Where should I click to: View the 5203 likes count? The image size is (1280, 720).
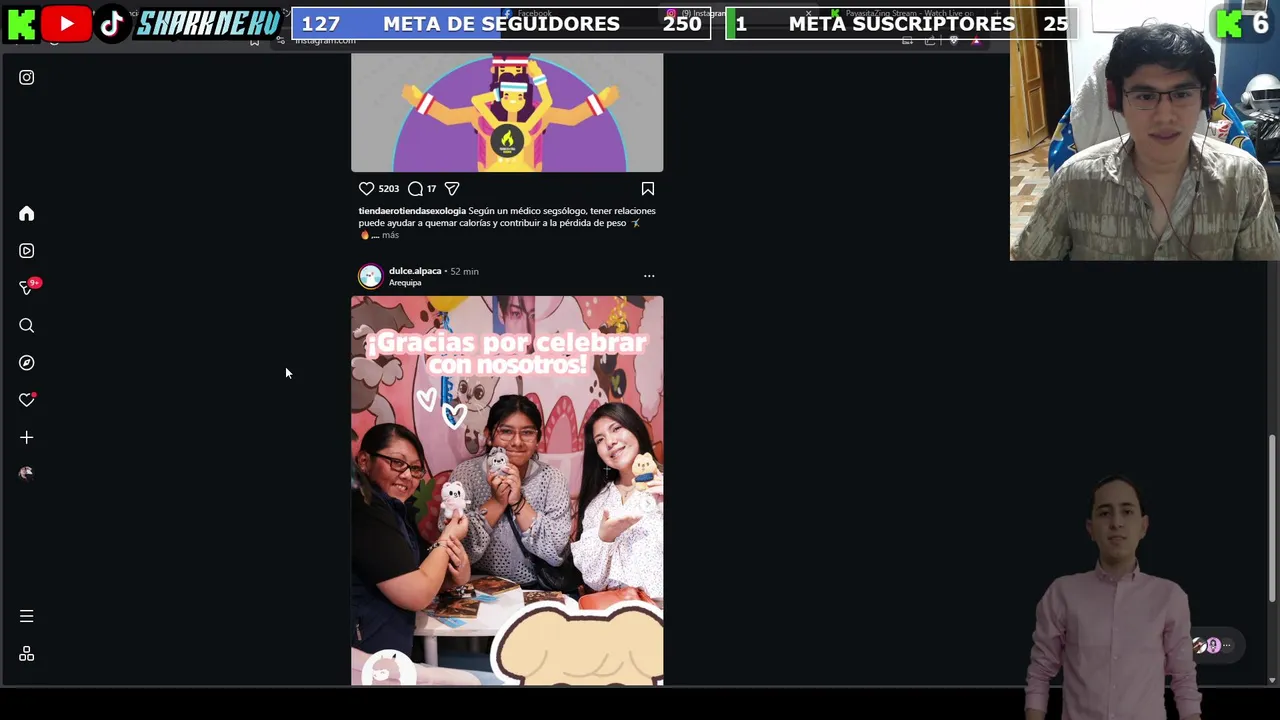coord(389,189)
